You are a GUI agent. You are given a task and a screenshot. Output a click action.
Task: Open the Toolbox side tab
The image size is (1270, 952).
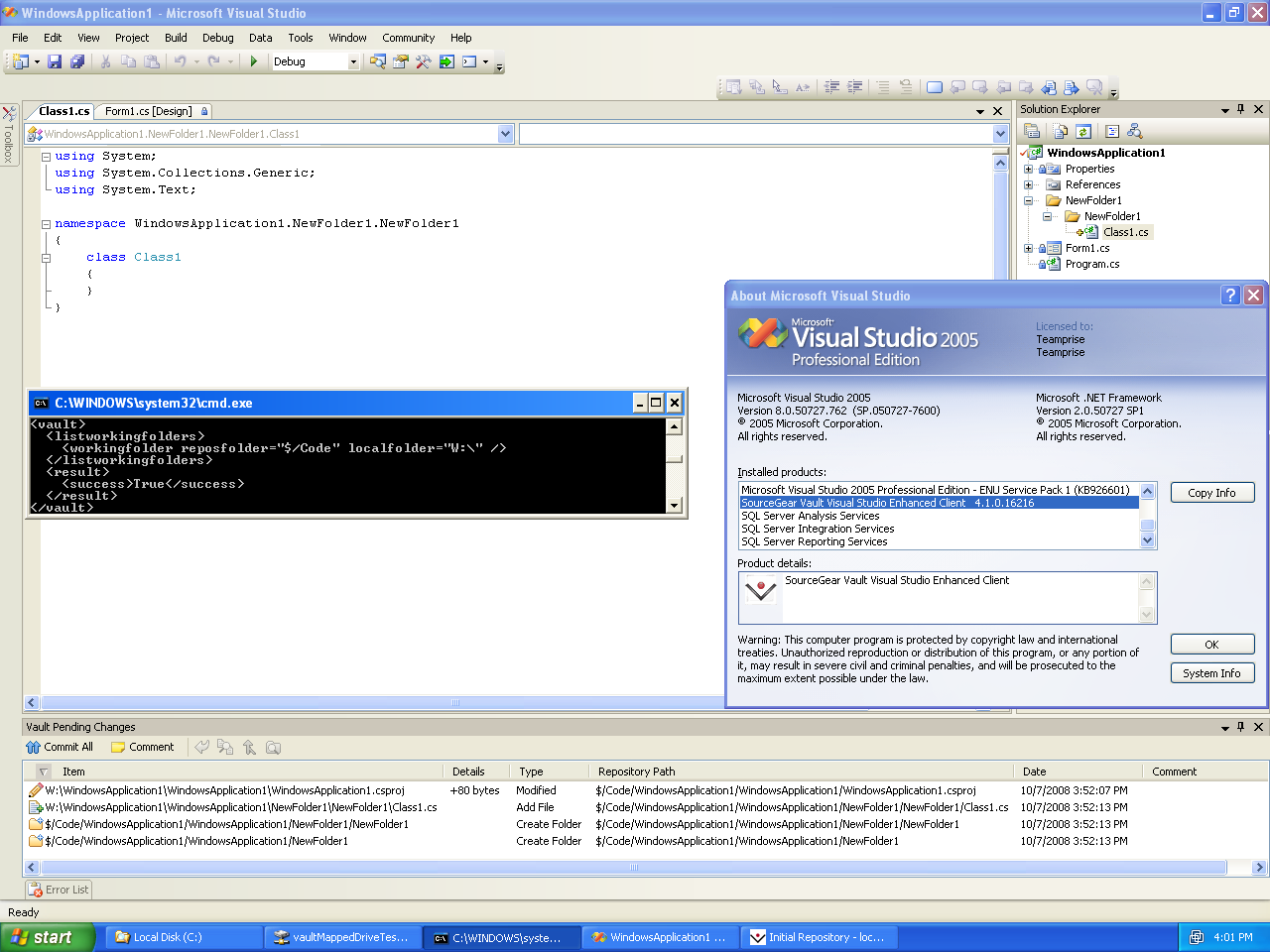tap(8, 134)
